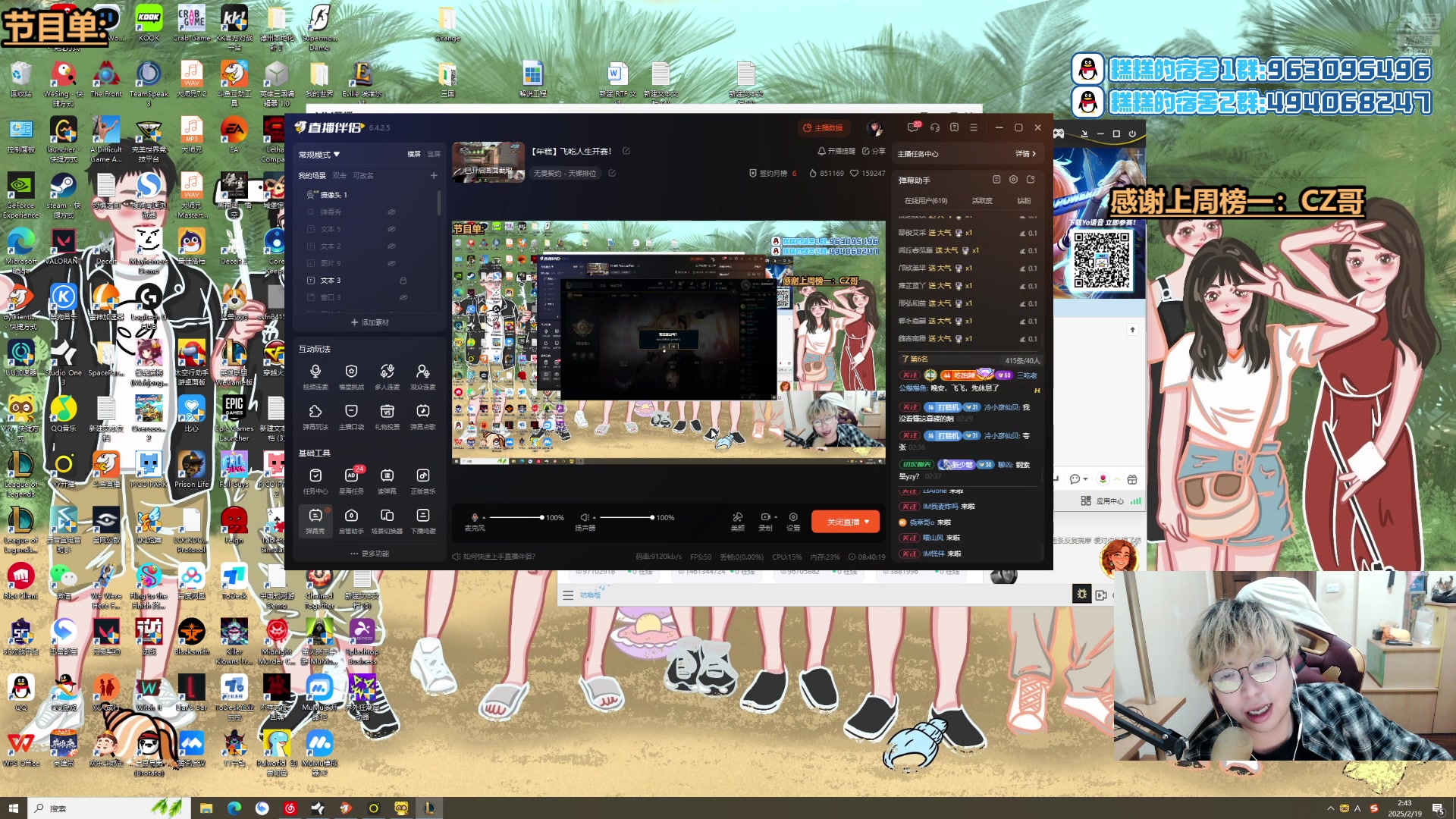Add new scene with plus icon
The width and height of the screenshot is (1456, 819).
pyautogui.click(x=434, y=175)
